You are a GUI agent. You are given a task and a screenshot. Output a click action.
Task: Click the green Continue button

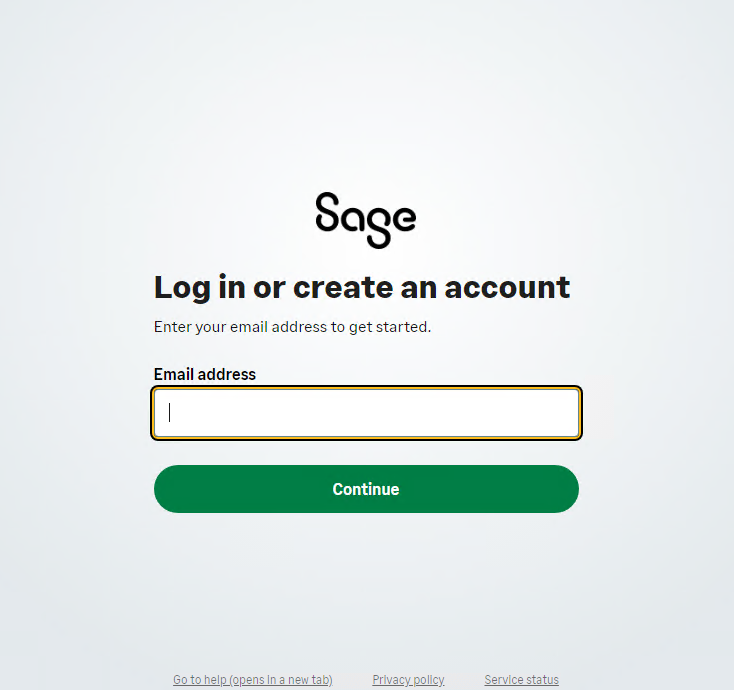pos(367,489)
